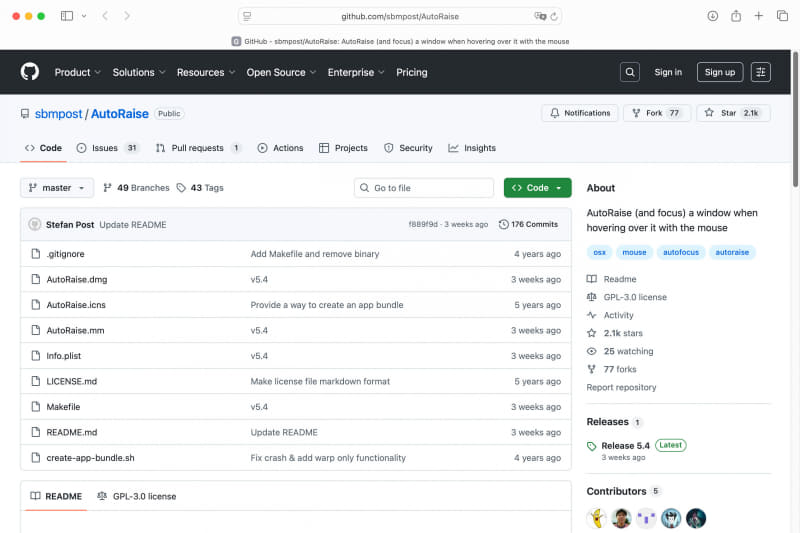Open a new tab with plus icon
Image resolution: width=800 pixels, height=533 pixels.
tap(759, 16)
